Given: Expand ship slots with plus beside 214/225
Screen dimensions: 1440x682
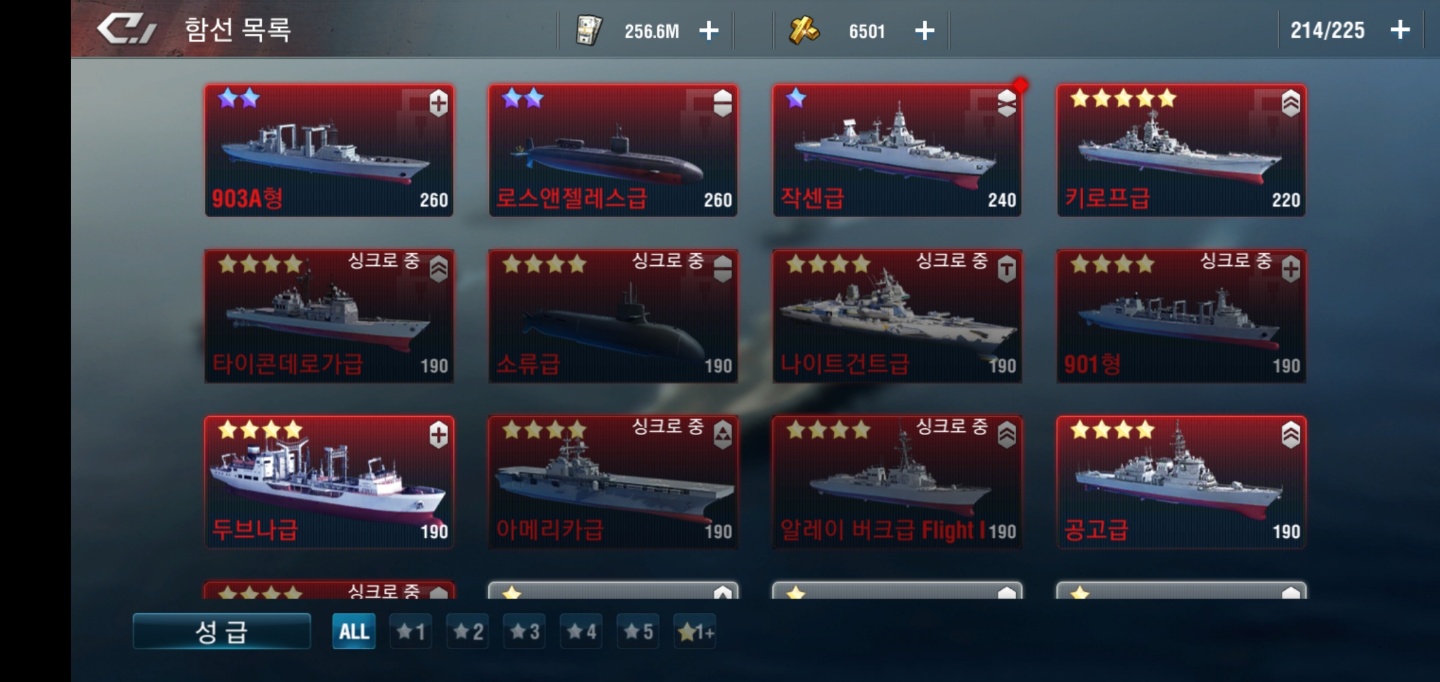Looking at the screenshot, I should (1400, 30).
